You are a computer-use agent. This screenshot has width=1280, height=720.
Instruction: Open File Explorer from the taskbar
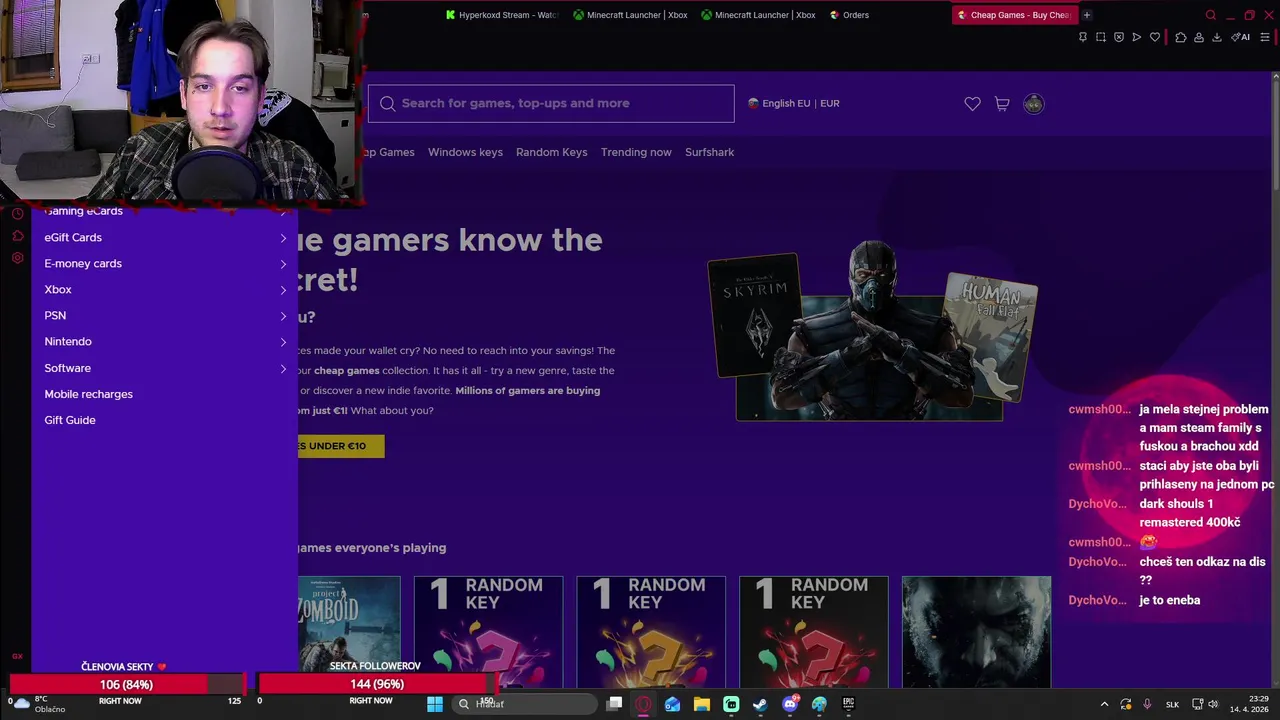click(x=702, y=704)
